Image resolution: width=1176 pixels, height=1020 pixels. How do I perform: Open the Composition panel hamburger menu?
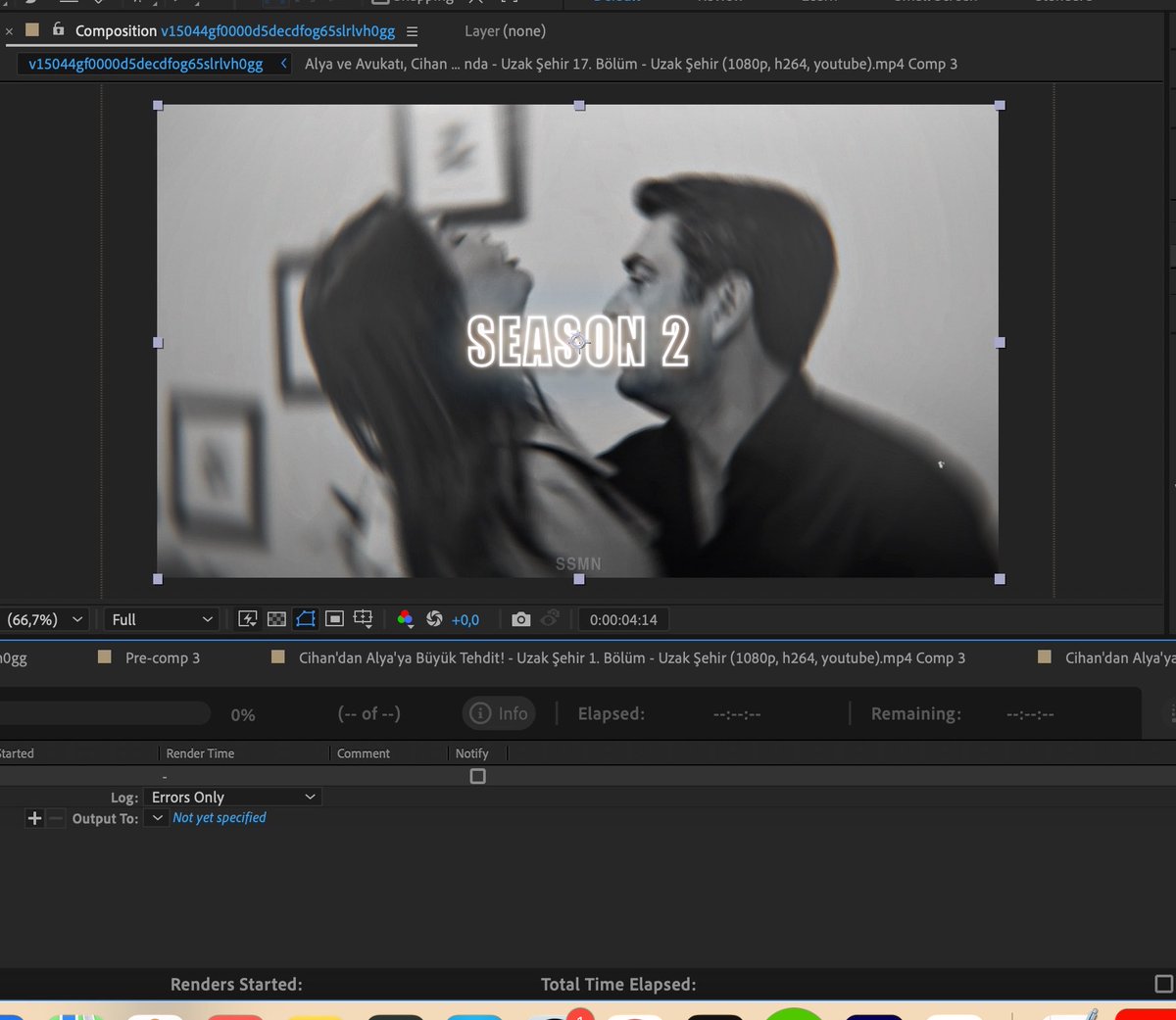point(412,31)
